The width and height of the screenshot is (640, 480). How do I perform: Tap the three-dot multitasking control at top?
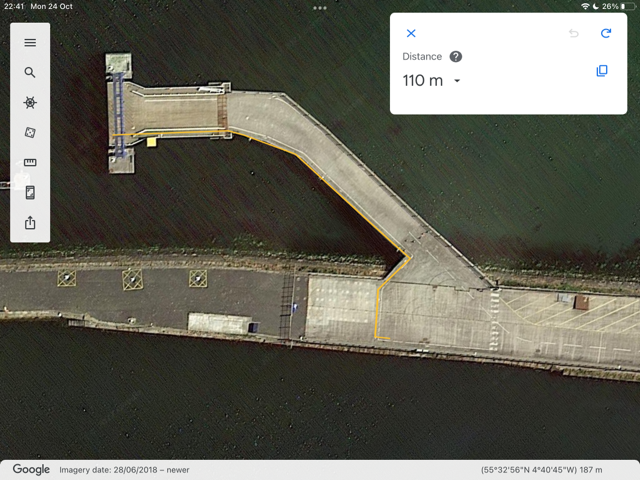(320, 8)
